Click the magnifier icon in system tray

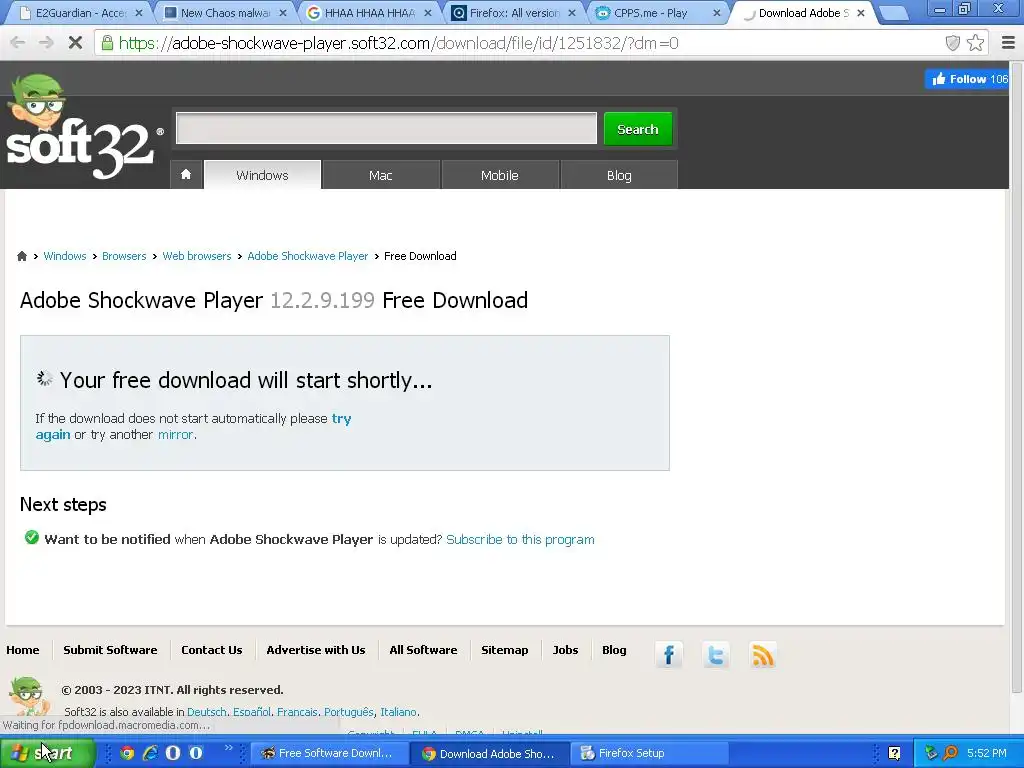pyautogui.click(x=950, y=753)
